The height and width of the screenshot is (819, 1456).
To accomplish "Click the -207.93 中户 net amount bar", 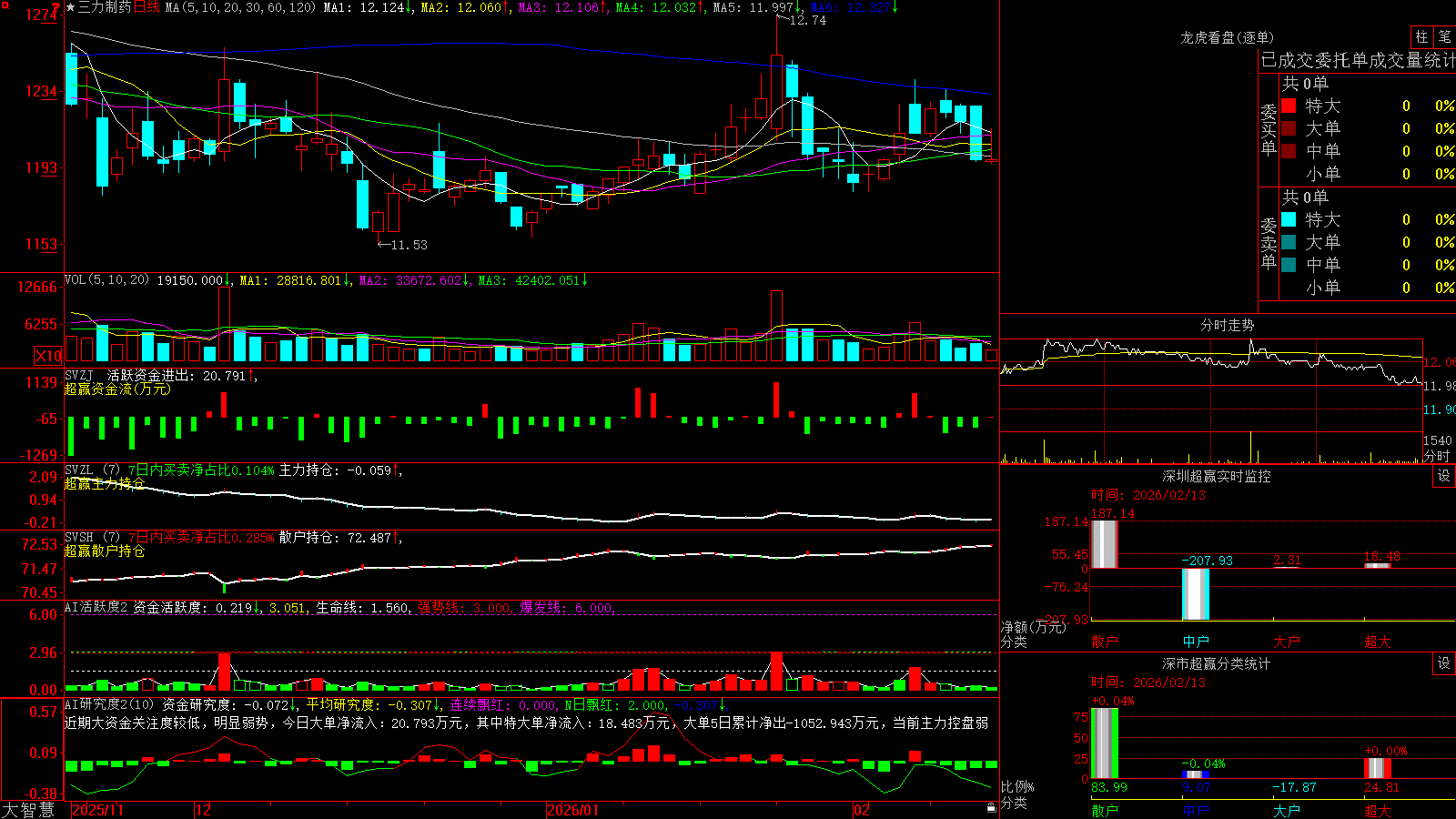I will point(1196,594).
